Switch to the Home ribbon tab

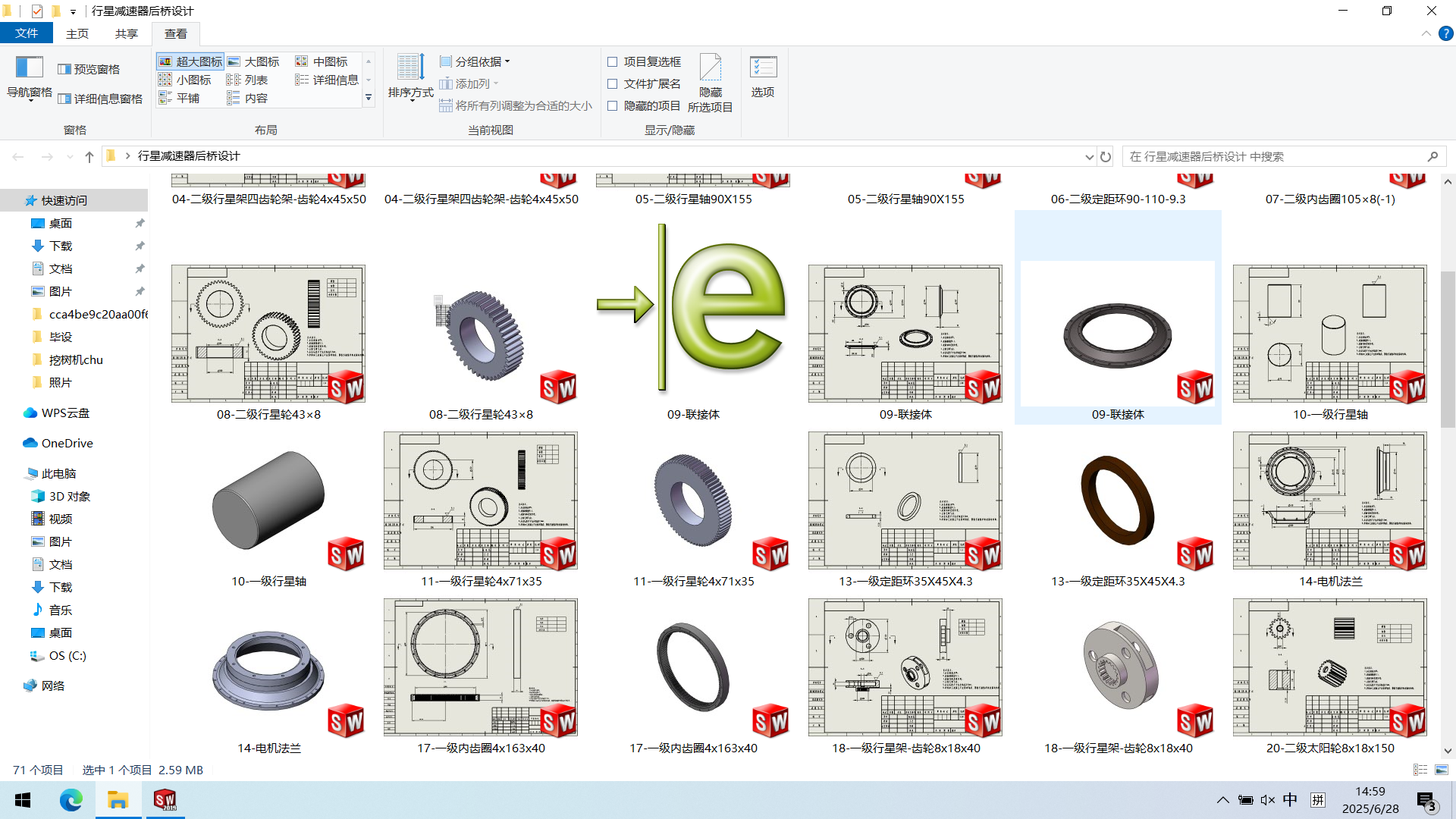77,33
